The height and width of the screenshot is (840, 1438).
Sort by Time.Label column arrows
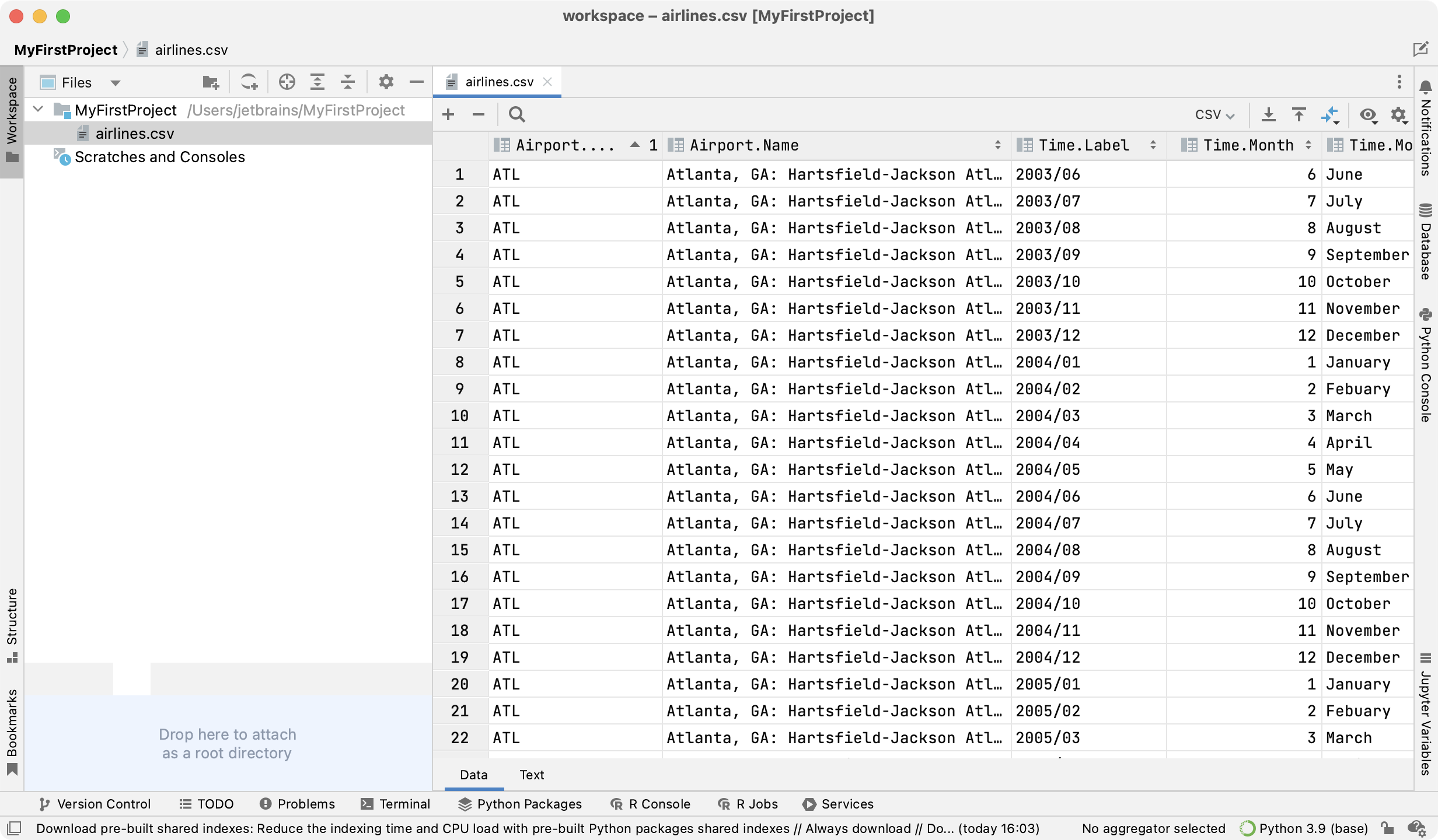tap(1153, 145)
